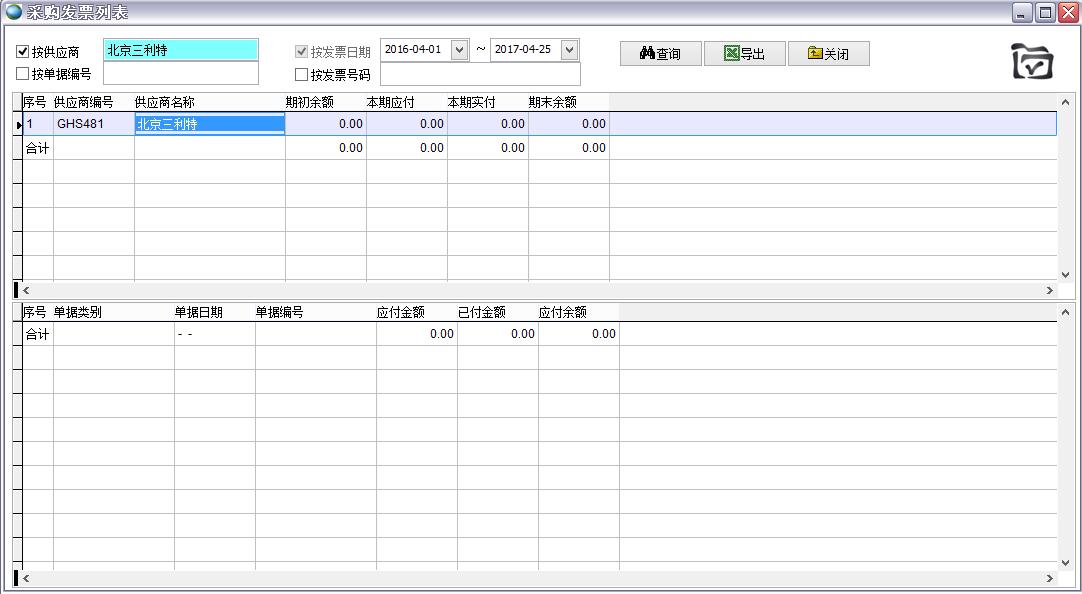The height and width of the screenshot is (594, 1082).
Task: Click the folder checkmark icon at top right
Action: point(1032,61)
